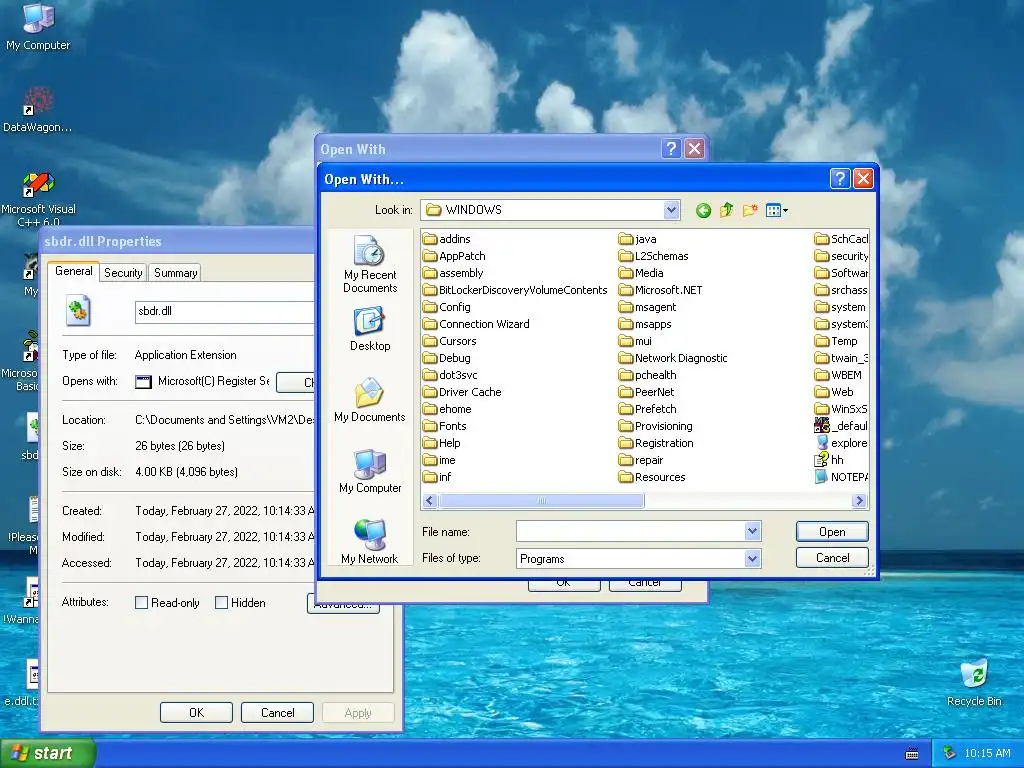Open the View menu icon in toolbar
The height and width of the screenshot is (768, 1024).
pos(776,210)
